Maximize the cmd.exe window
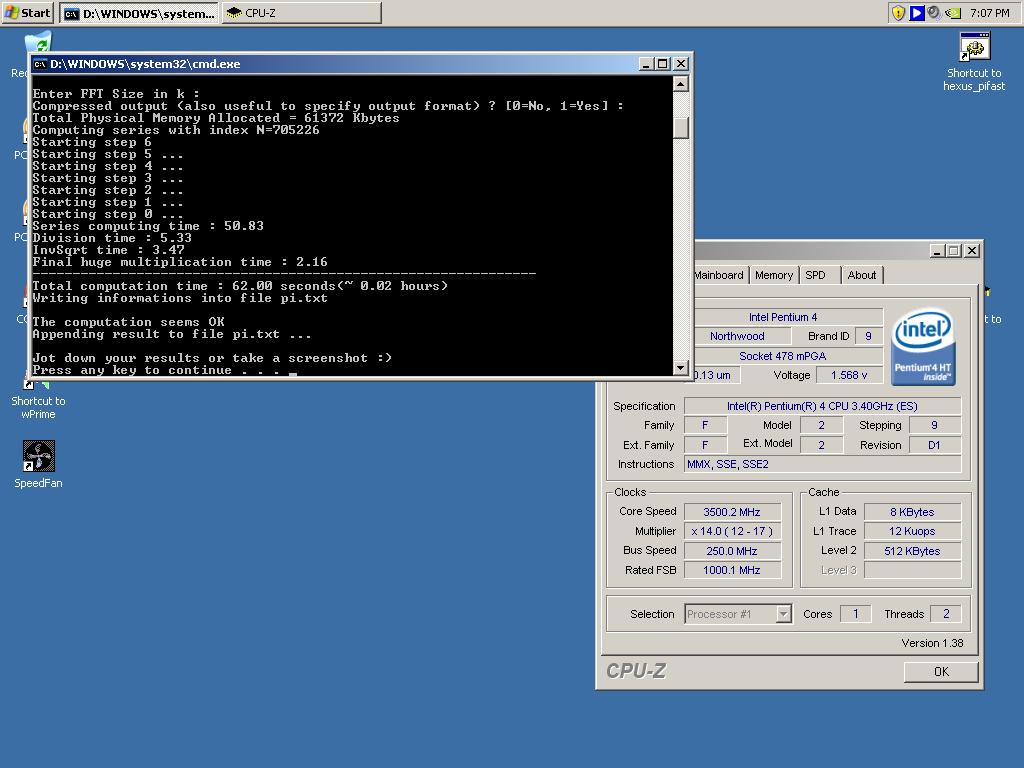Viewport: 1024px width, 768px height. click(663, 64)
